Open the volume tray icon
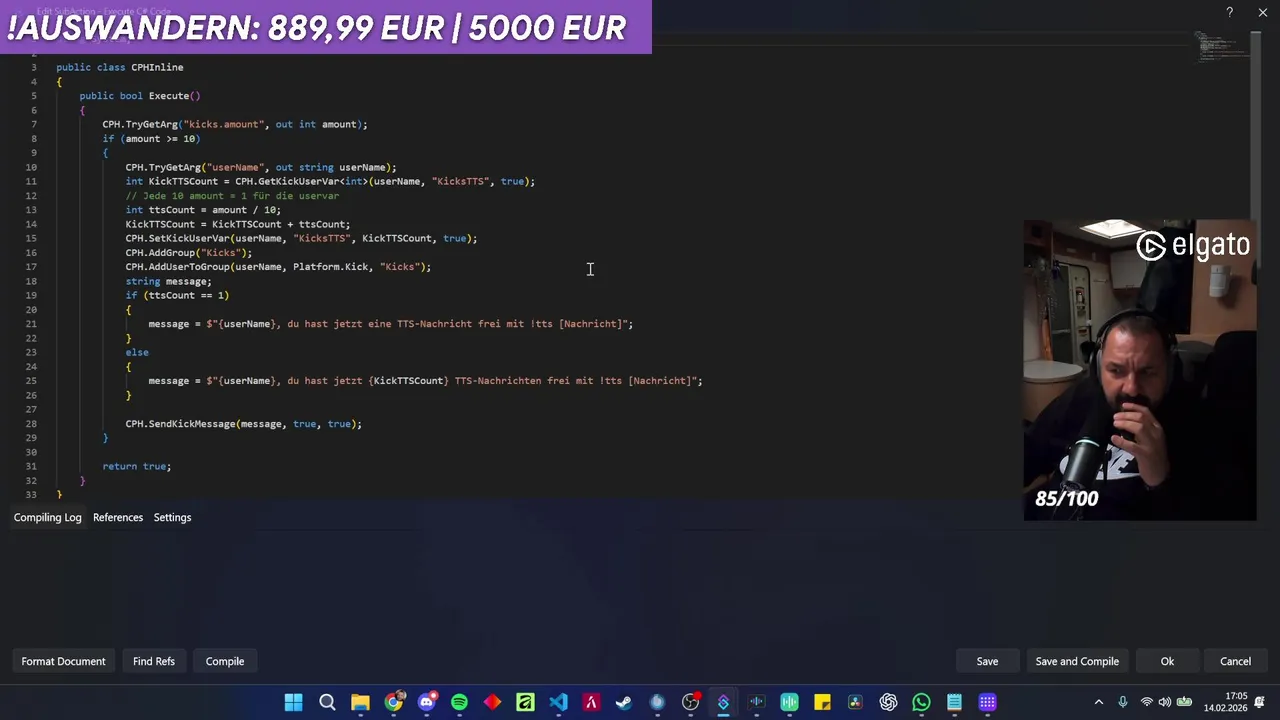 [1165, 702]
